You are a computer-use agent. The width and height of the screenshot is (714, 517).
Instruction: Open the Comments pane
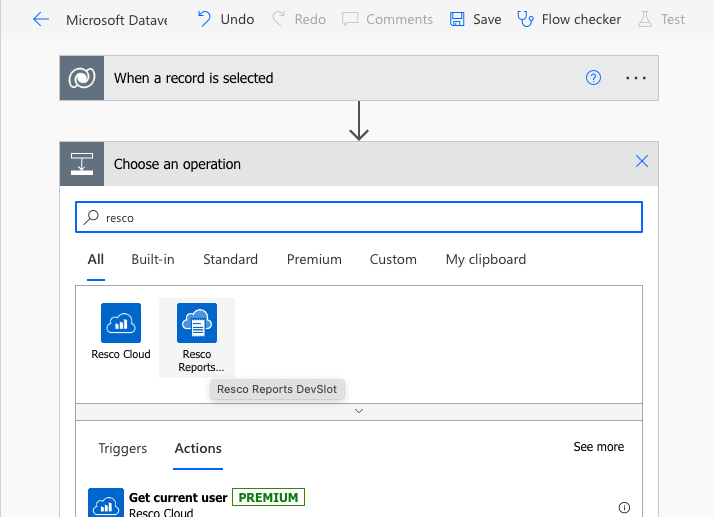[x=387, y=19]
